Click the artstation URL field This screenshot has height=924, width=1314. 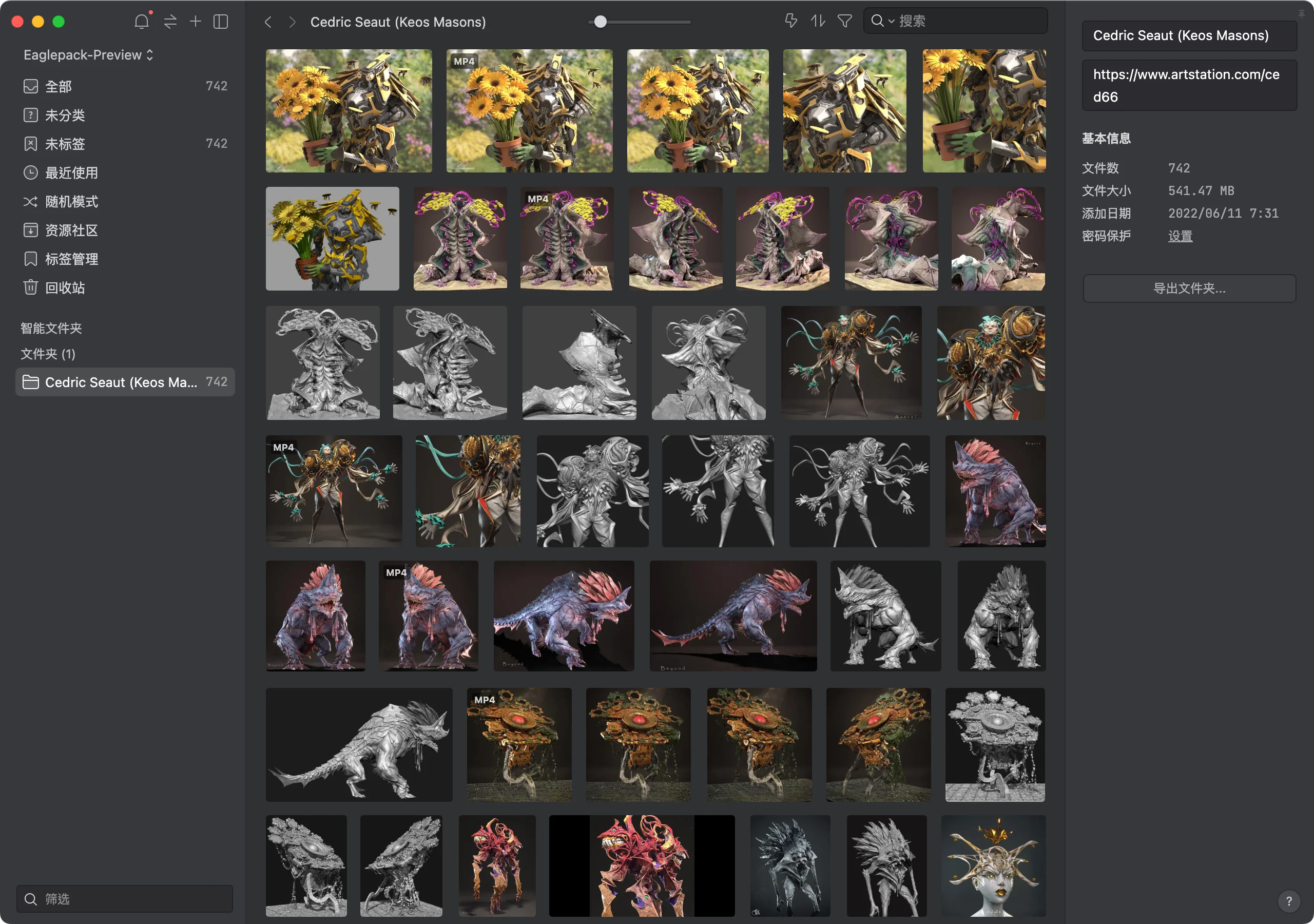coord(1189,85)
